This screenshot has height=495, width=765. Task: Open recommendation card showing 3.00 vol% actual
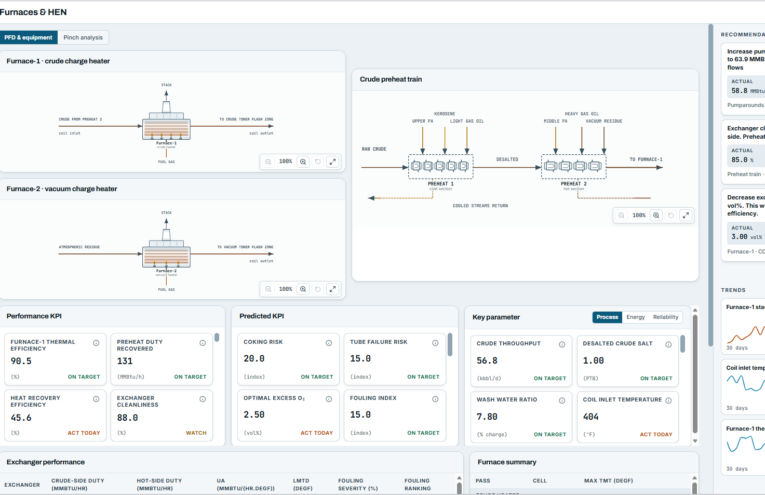(743, 225)
